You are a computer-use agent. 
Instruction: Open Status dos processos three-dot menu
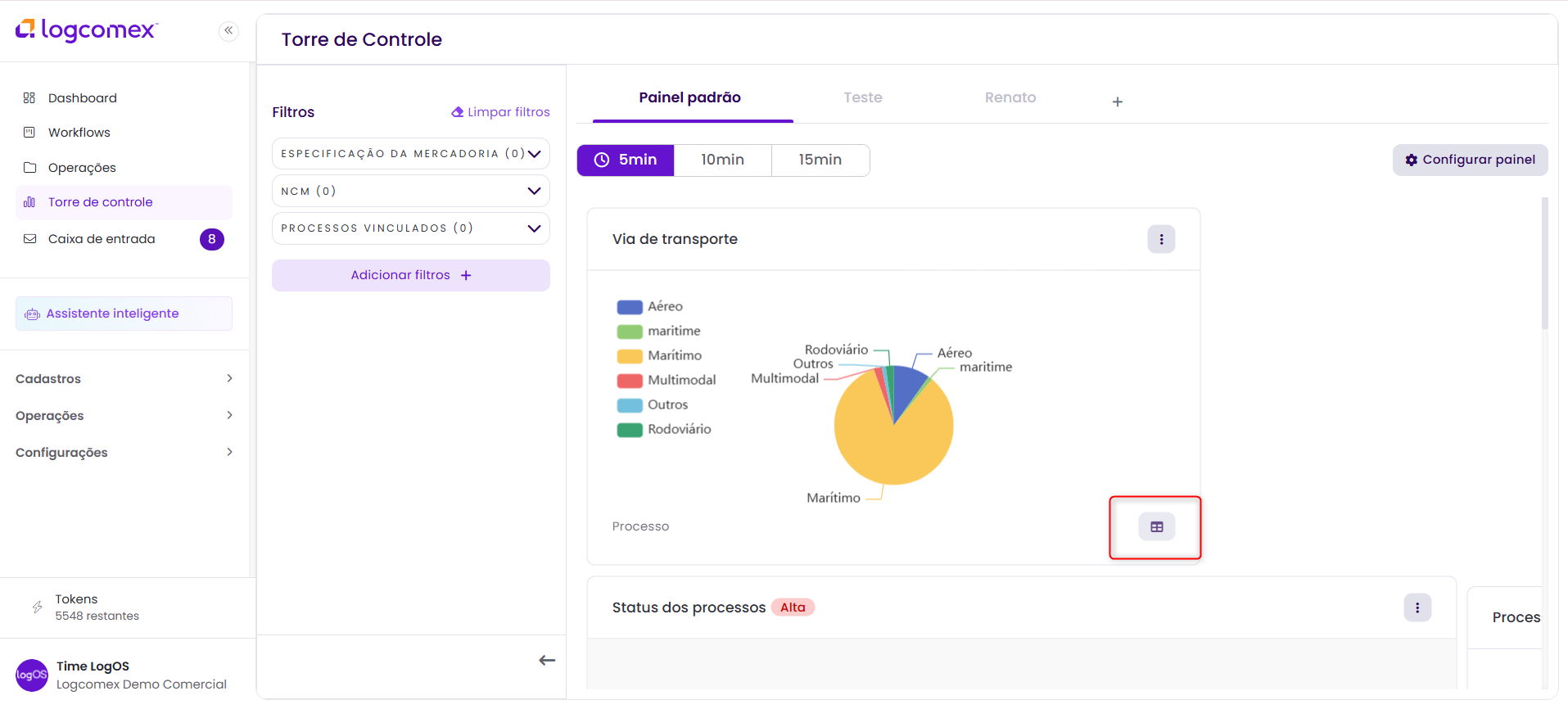pos(1417,608)
